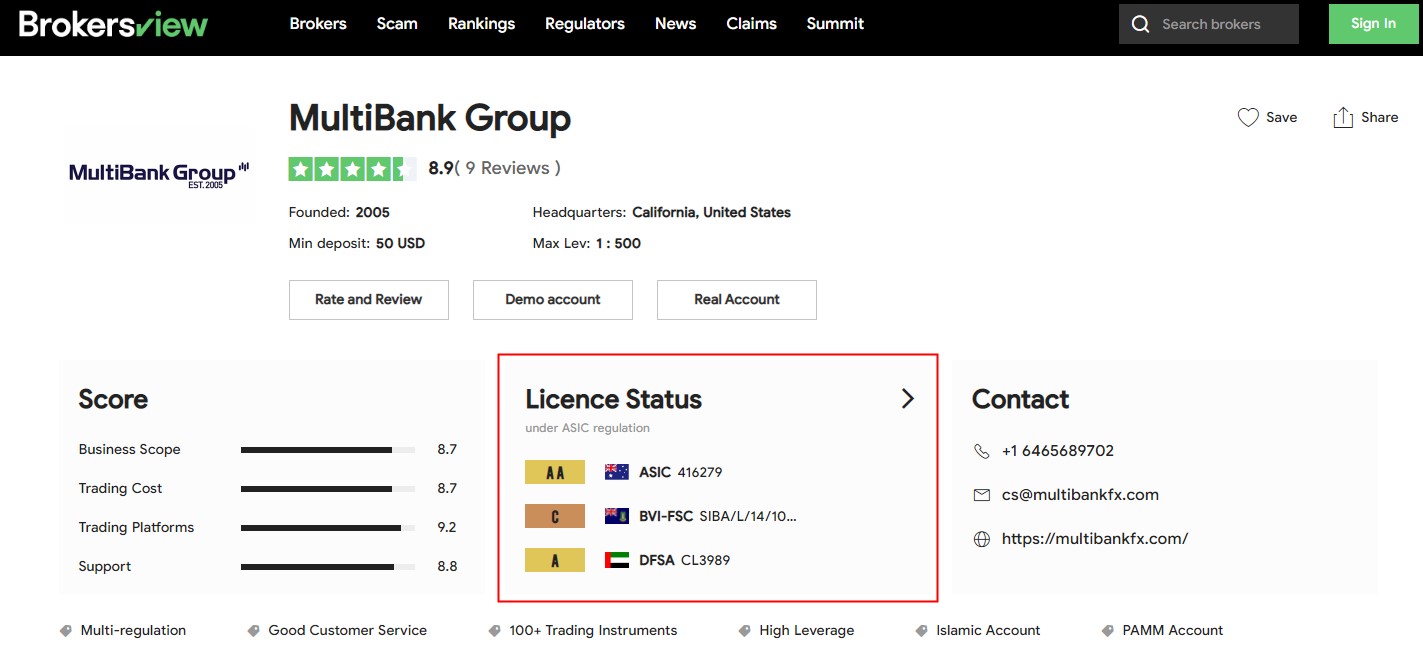The image size is (1423, 654).
Task: Click the Rate and Review button
Action: [368, 300]
